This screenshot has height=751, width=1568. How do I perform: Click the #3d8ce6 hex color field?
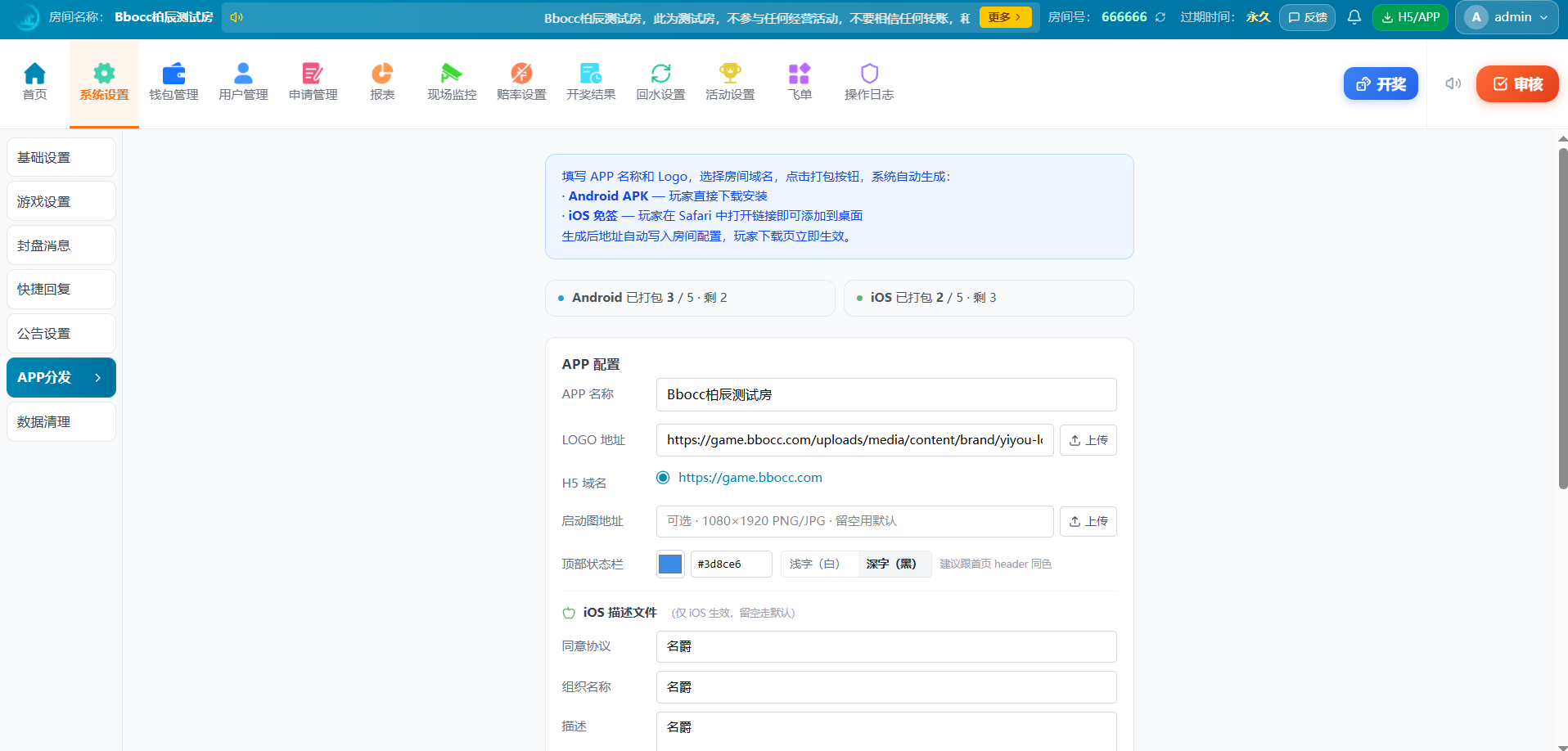click(732, 564)
